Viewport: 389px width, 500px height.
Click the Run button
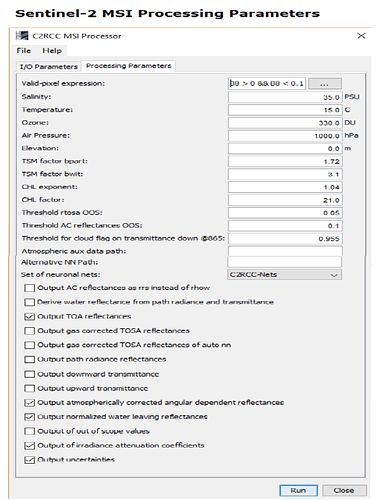point(298,490)
